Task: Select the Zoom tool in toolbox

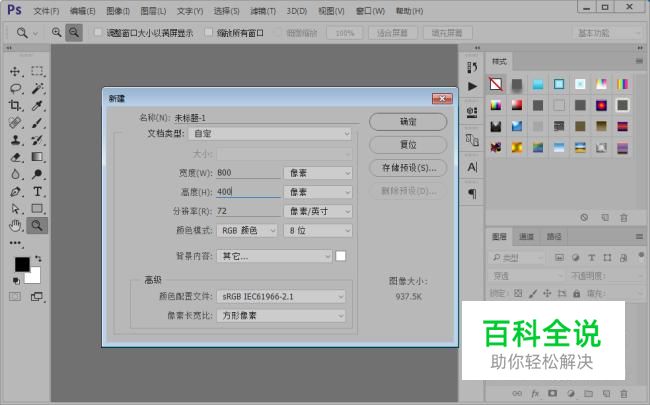Action: pos(37,226)
